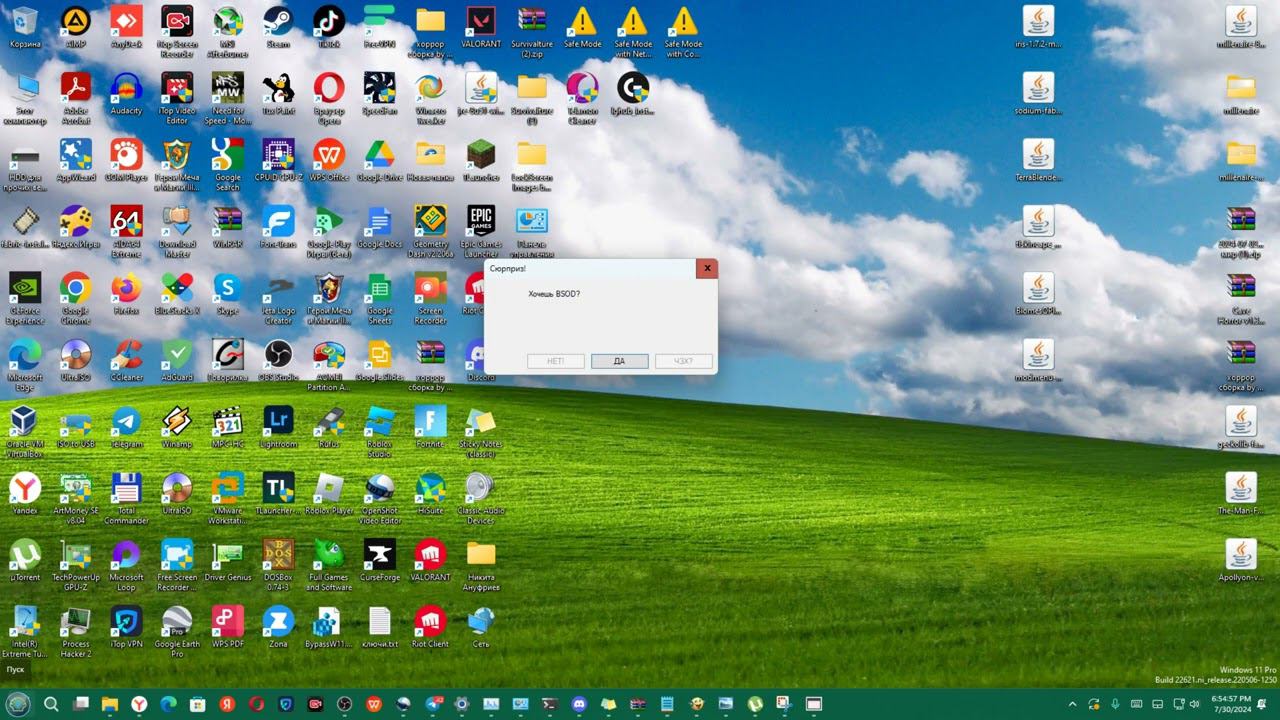Select the Download Master desktop icon
1280x720 pixels.
point(177,232)
